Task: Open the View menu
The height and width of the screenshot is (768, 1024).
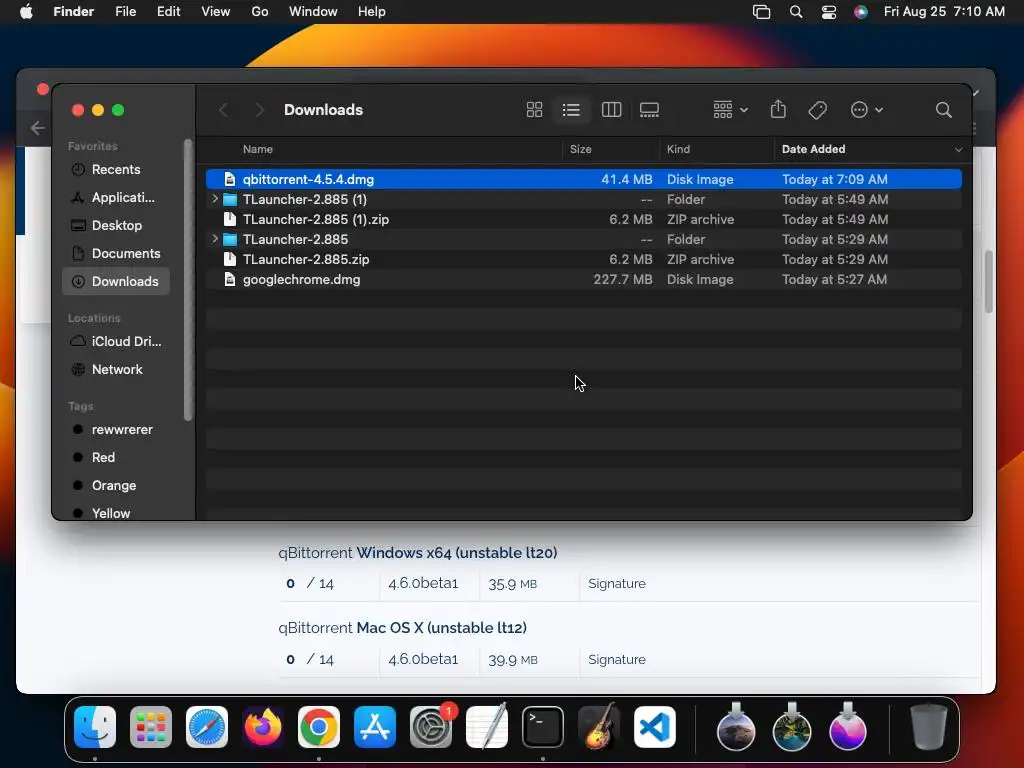Action: 216,12
